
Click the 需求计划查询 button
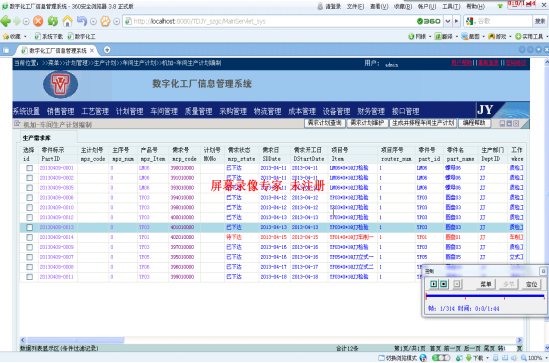point(325,123)
